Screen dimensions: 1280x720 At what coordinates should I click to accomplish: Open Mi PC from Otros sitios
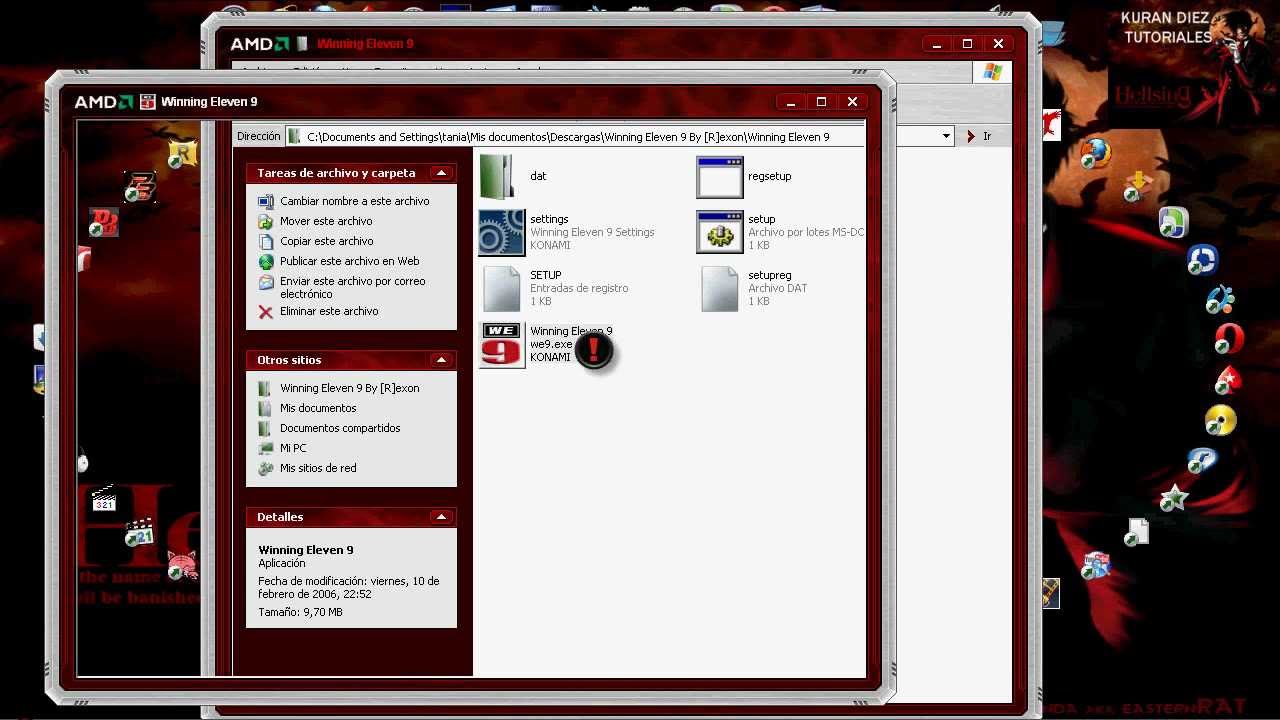pos(293,448)
